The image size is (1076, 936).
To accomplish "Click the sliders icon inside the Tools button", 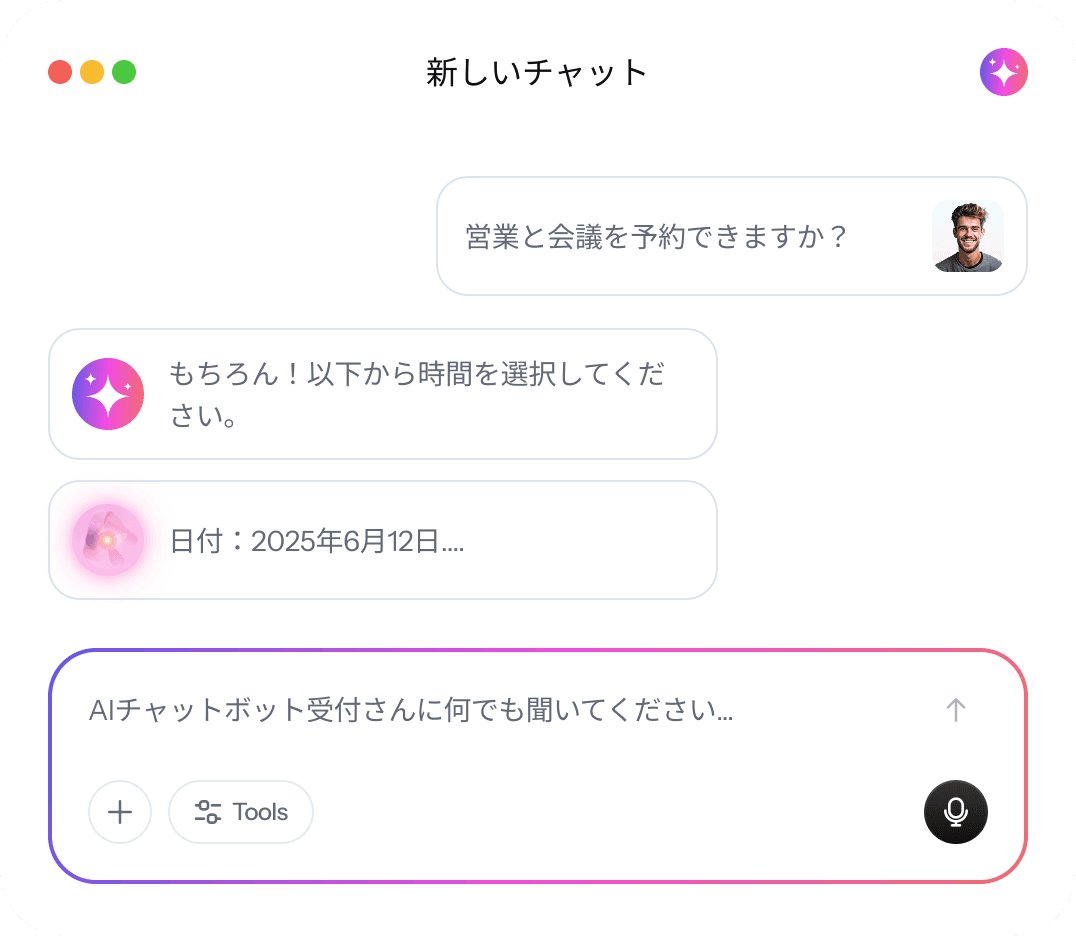I will coord(208,812).
